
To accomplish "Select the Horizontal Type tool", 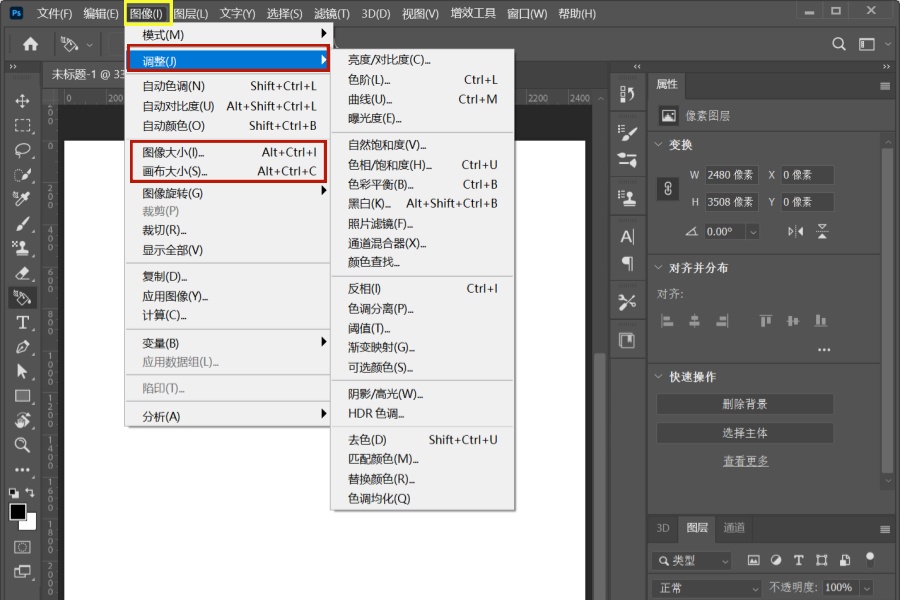I will [22, 323].
